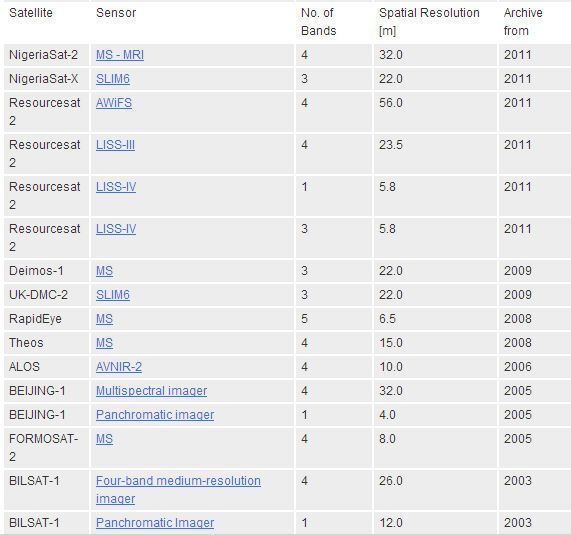Click the Archive from column header
The width and height of the screenshot is (571, 535).
(x=523, y=22)
